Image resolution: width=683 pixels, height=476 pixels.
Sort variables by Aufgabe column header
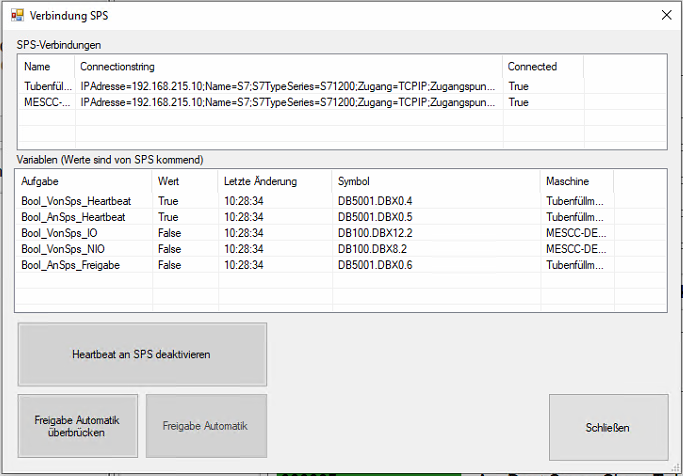[x=84, y=181]
